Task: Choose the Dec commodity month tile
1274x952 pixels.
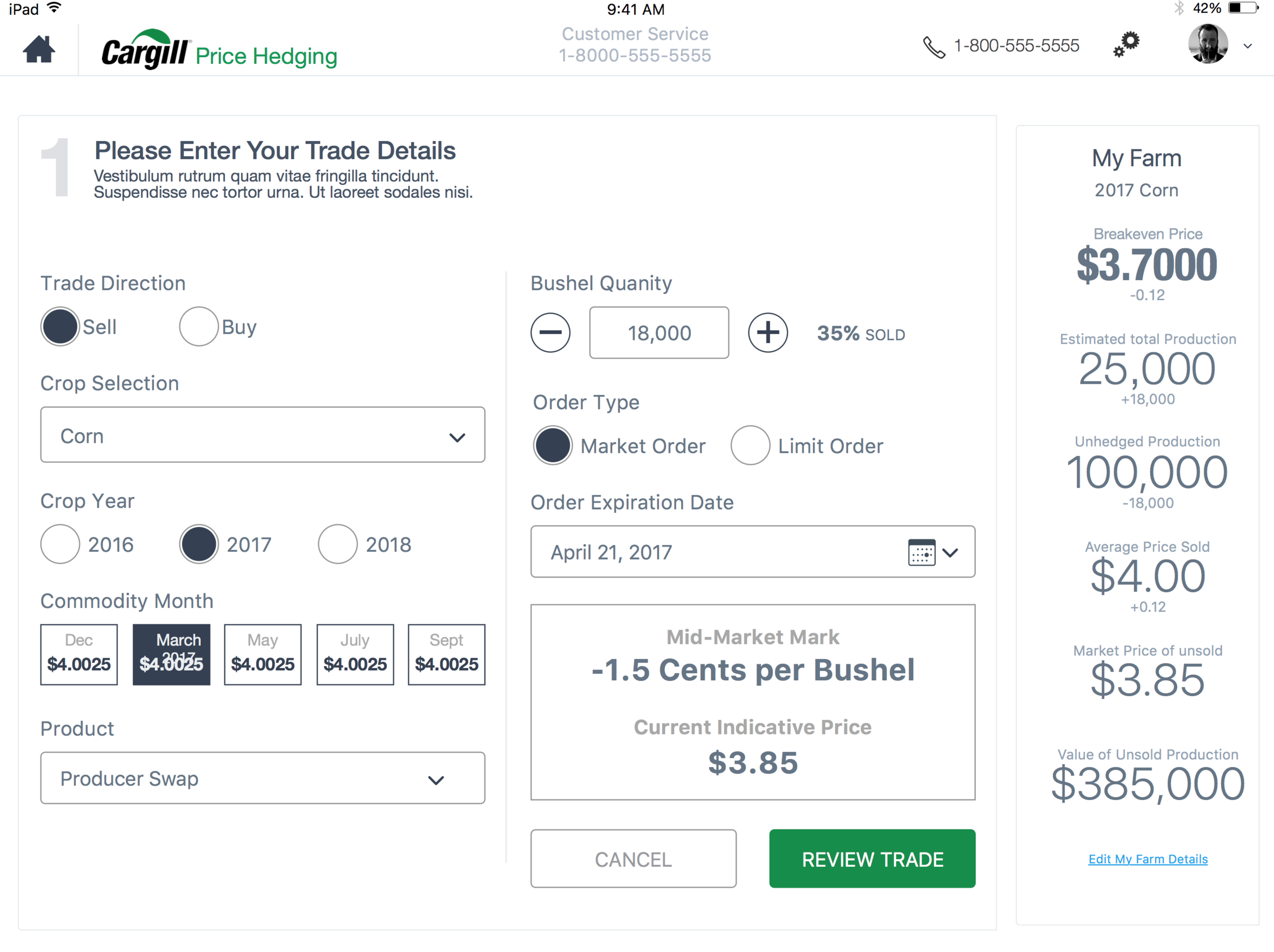Action: (x=79, y=654)
